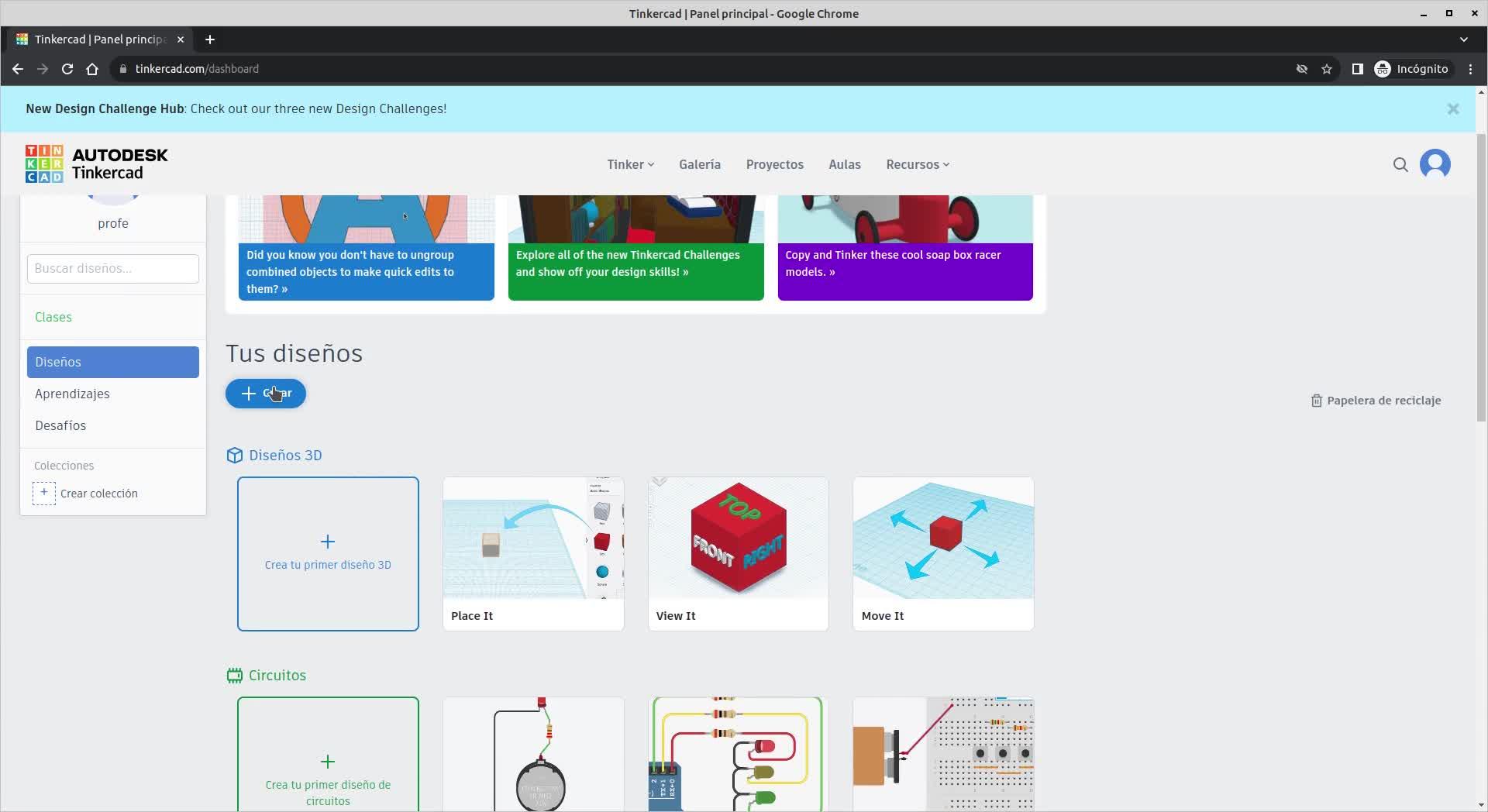The height and width of the screenshot is (812, 1488).
Task: Click the Buscar diseños search field
Action: point(113,269)
